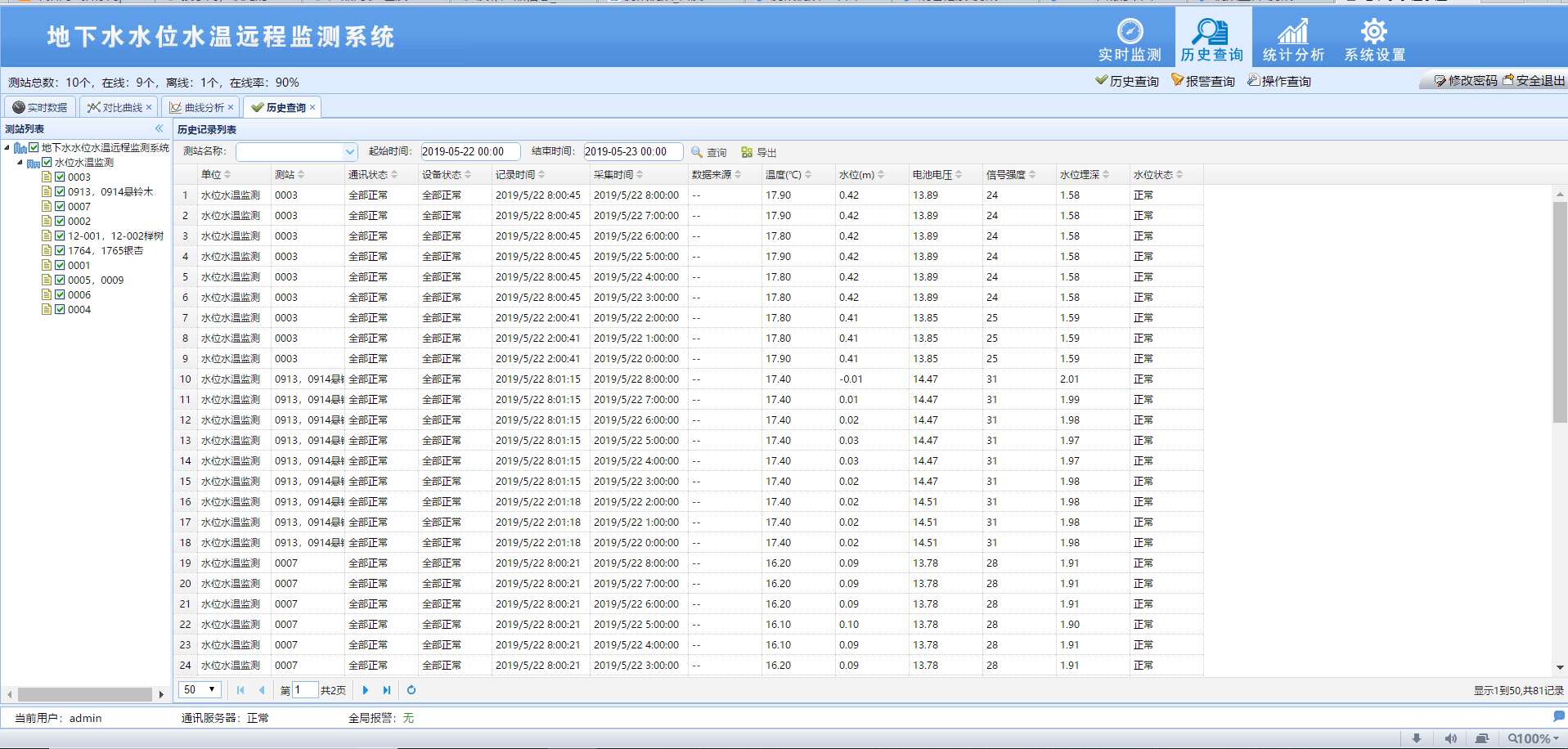Viewport: 1568px width, 749px height.
Task: Click the table vertical scrollbar thumb
Action: coord(1559,312)
